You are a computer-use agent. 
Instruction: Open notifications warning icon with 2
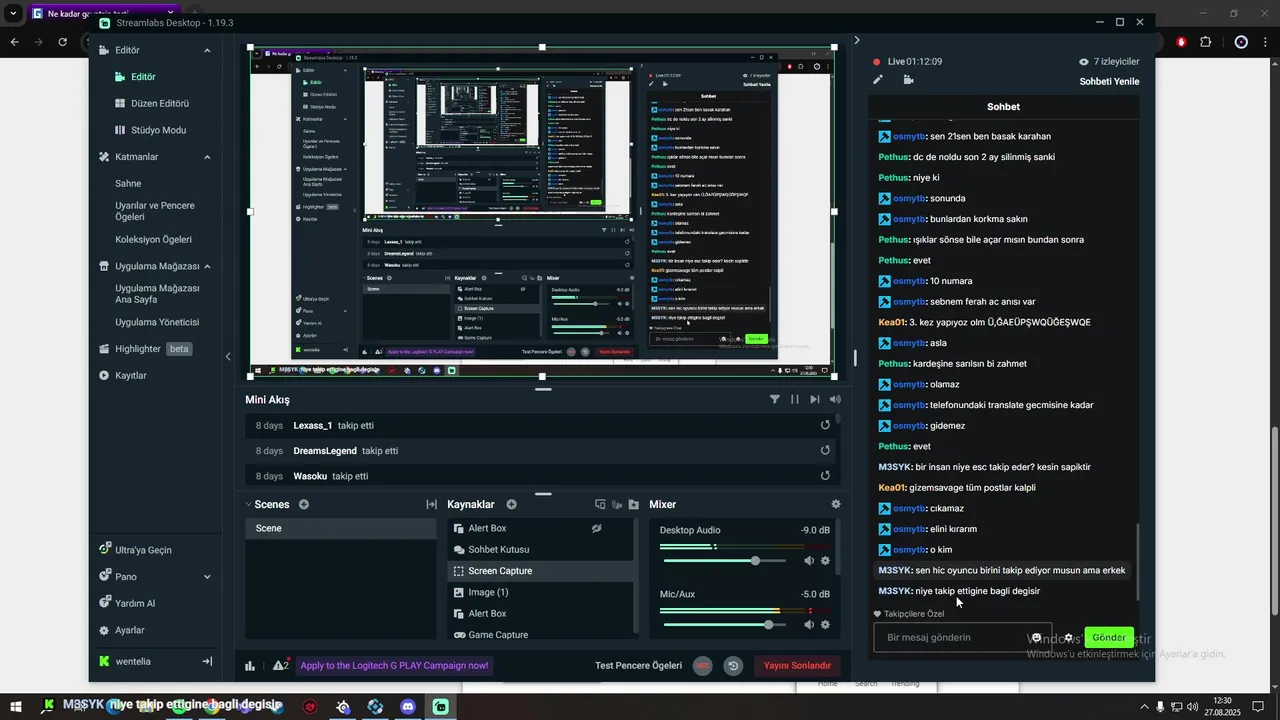(280, 666)
